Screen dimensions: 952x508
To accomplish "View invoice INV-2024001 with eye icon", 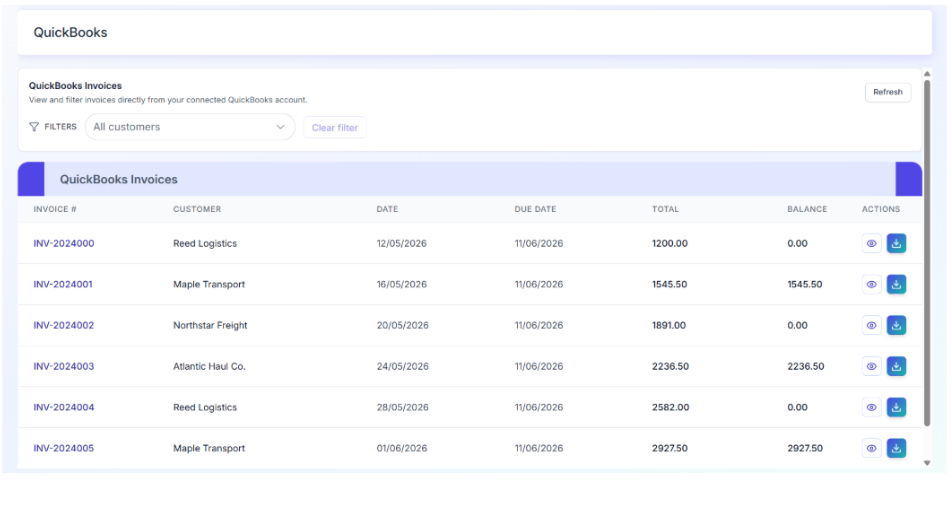I will pos(871,284).
